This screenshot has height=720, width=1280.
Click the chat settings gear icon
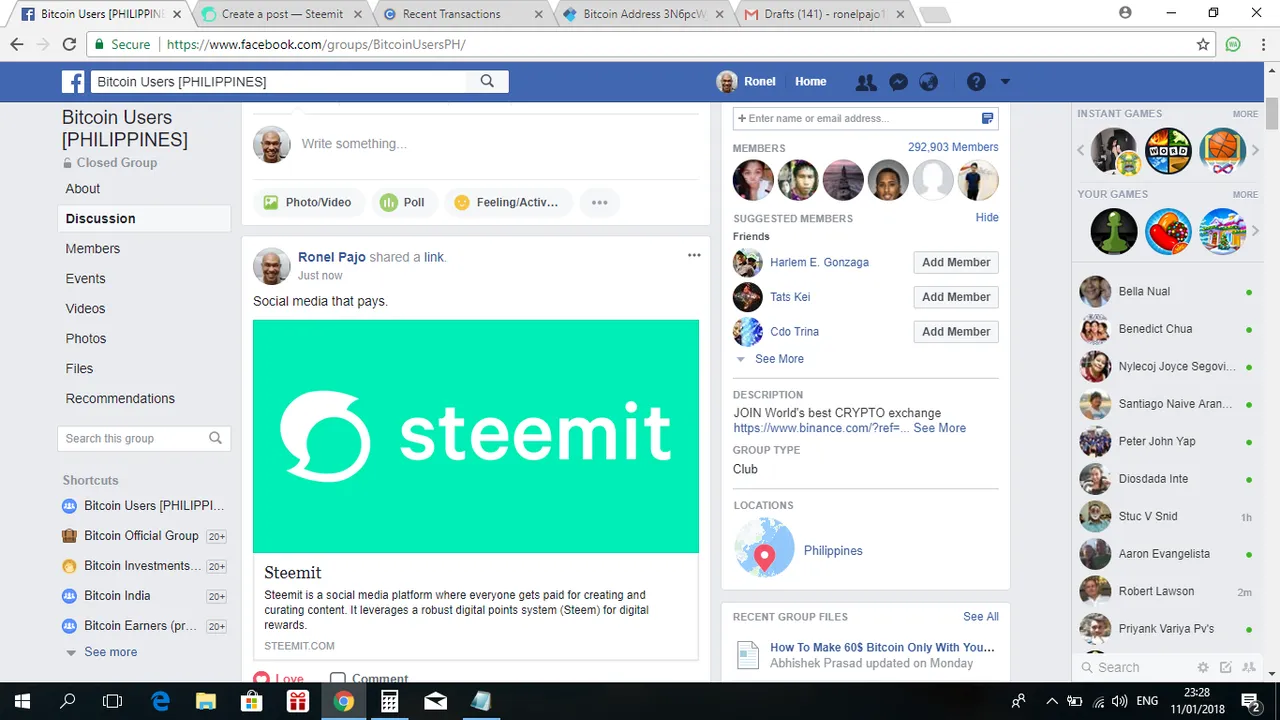[x=1203, y=667]
